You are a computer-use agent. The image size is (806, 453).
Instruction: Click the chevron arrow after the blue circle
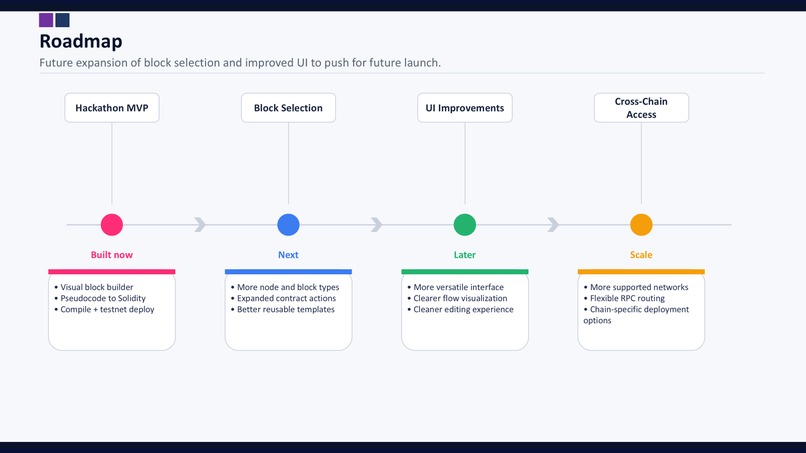click(376, 225)
